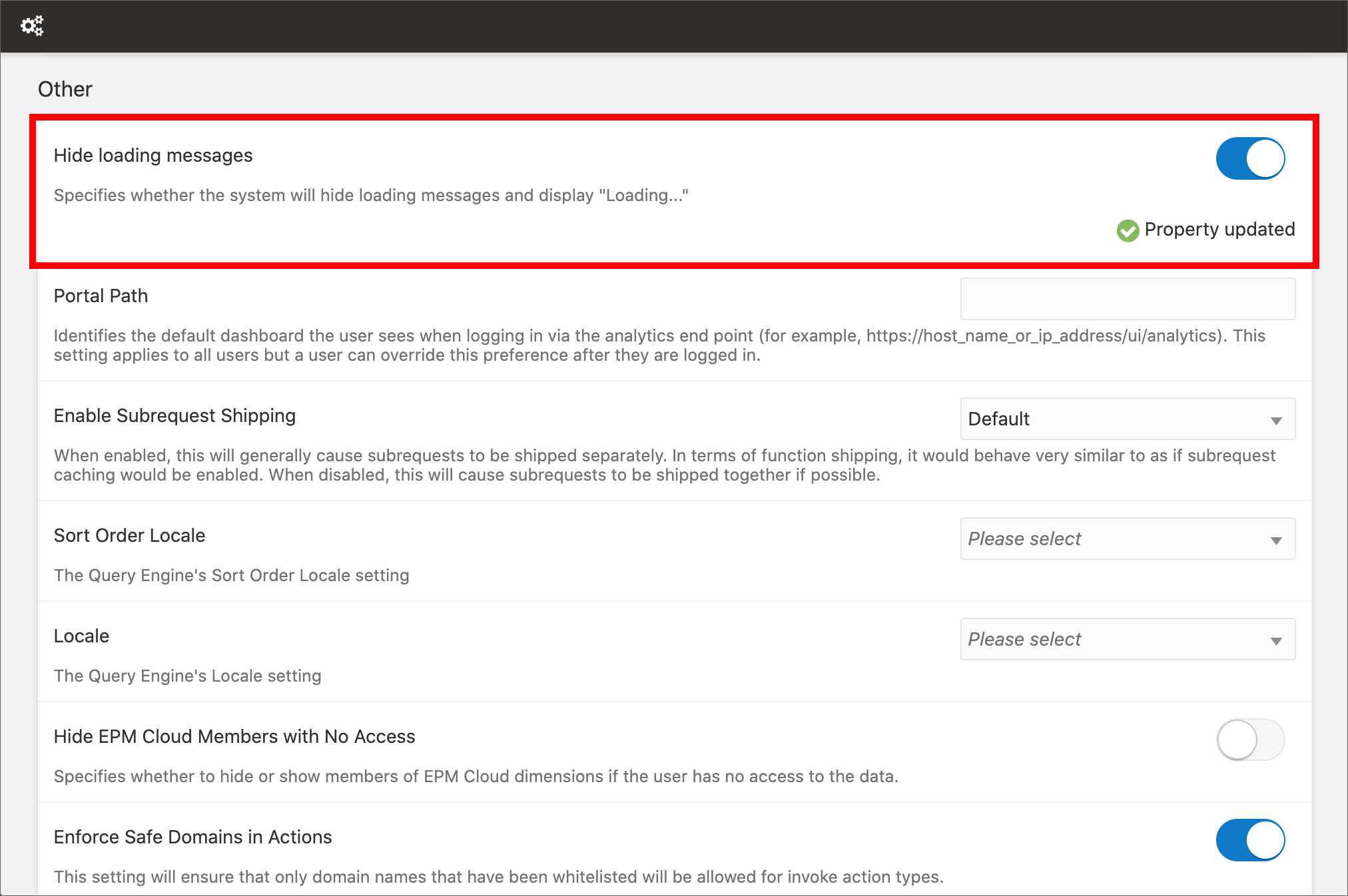This screenshot has width=1348, height=896.
Task: Open the Locale dropdown showing Please select
Action: point(1126,639)
